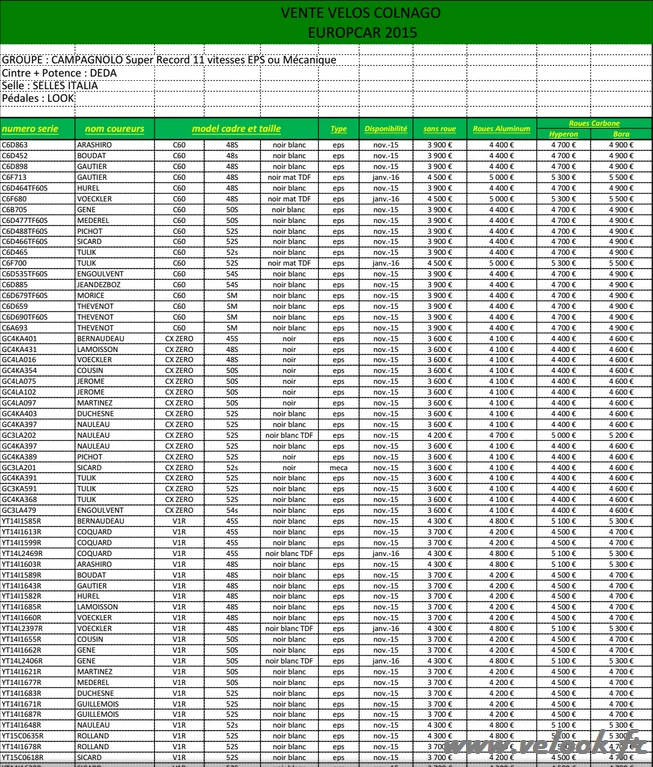Select the 'Cintre + Potence : DEDA' line
The width and height of the screenshot is (653, 767).
pyautogui.click(x=59, y=73)
